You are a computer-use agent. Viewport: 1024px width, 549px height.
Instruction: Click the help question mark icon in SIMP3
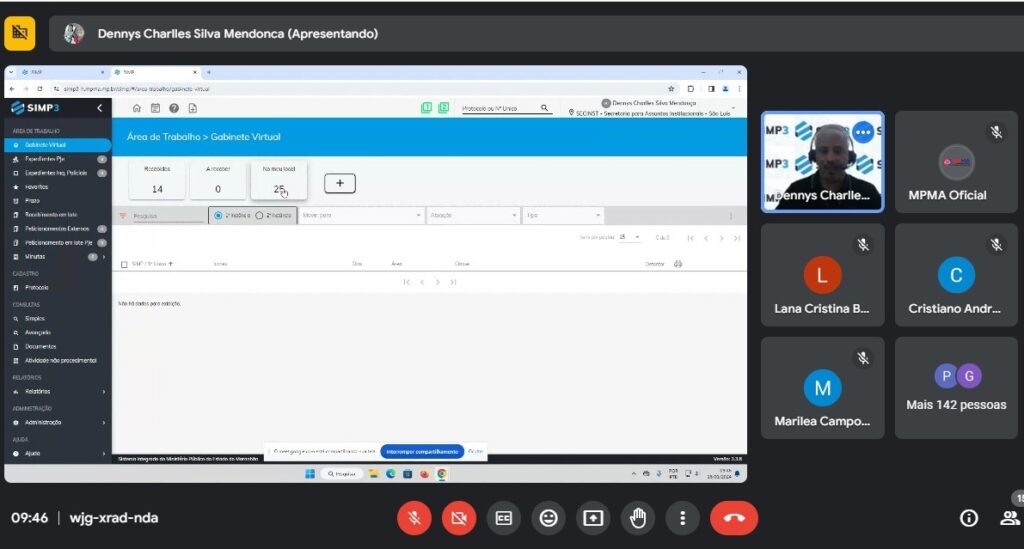click(174, 108)
